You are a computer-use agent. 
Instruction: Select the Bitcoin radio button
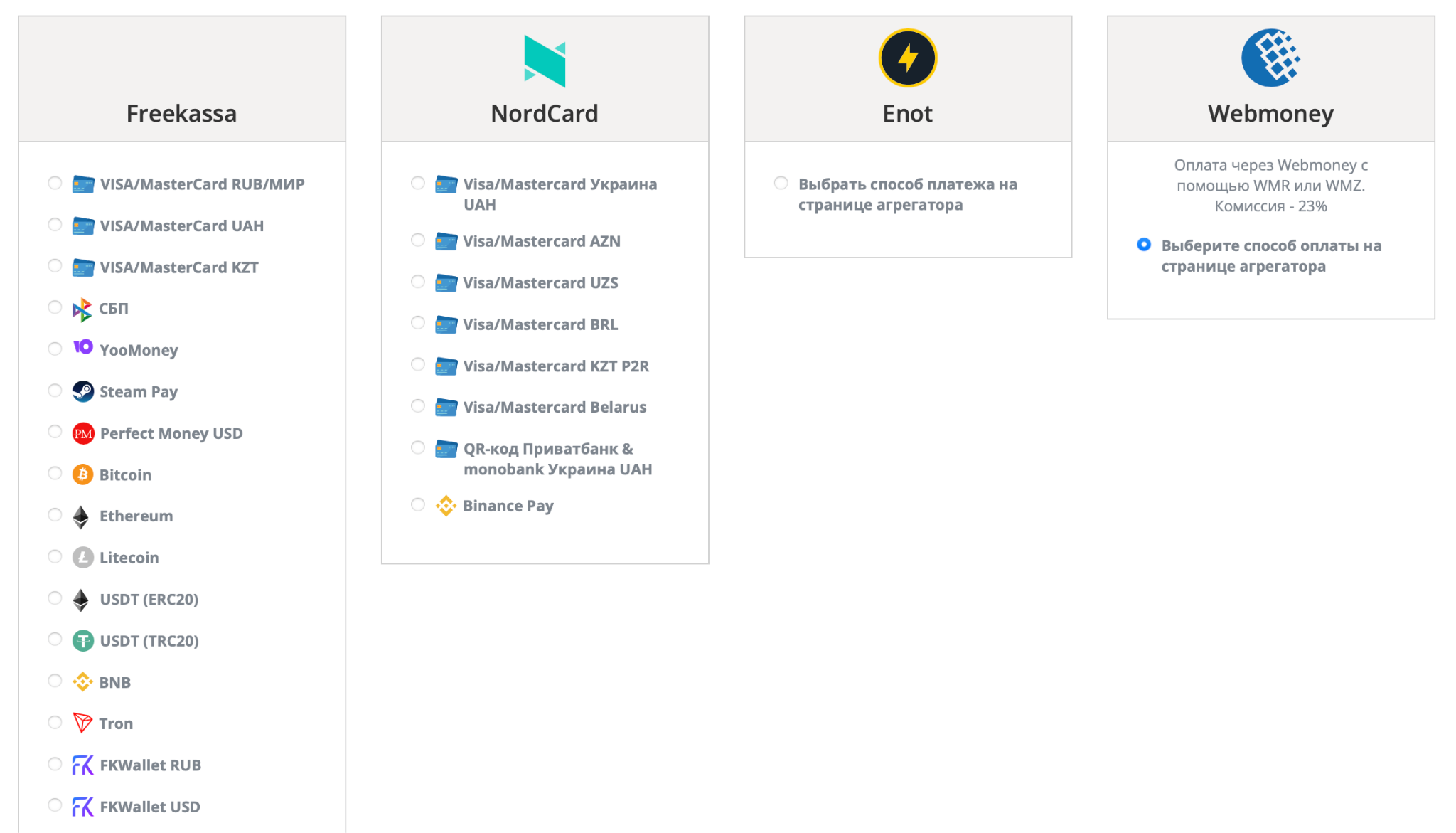[x=55, y=473]
